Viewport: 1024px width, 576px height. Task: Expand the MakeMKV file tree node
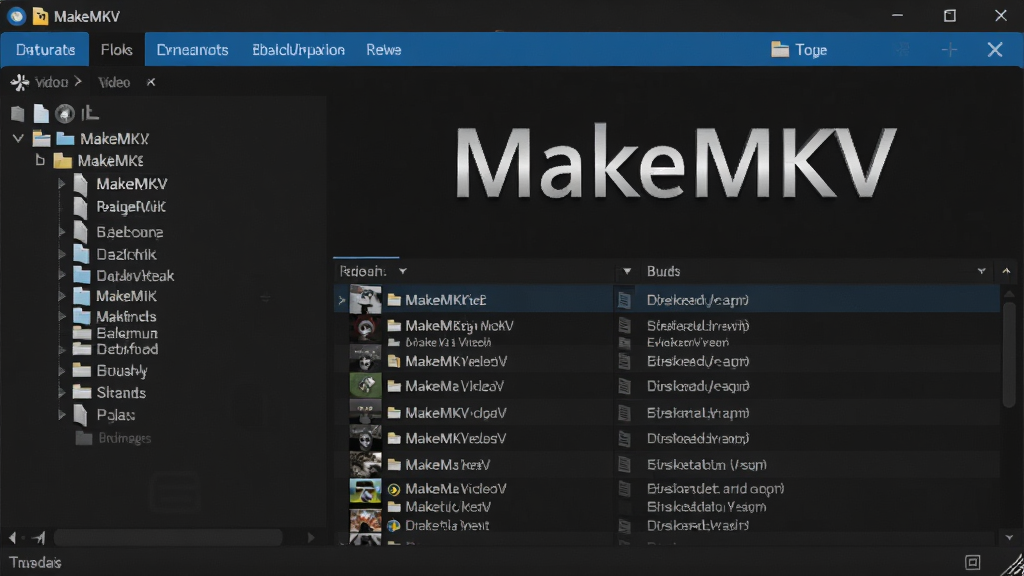[x=61, y=184]
